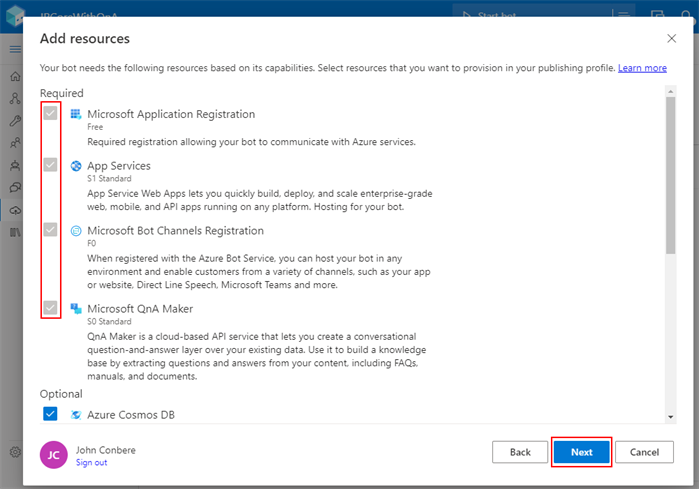The width and height of the screenshot is (699, 489).
Task: Toggle the Microsoft QnA Maker checkbox
Action: point(50,308)
